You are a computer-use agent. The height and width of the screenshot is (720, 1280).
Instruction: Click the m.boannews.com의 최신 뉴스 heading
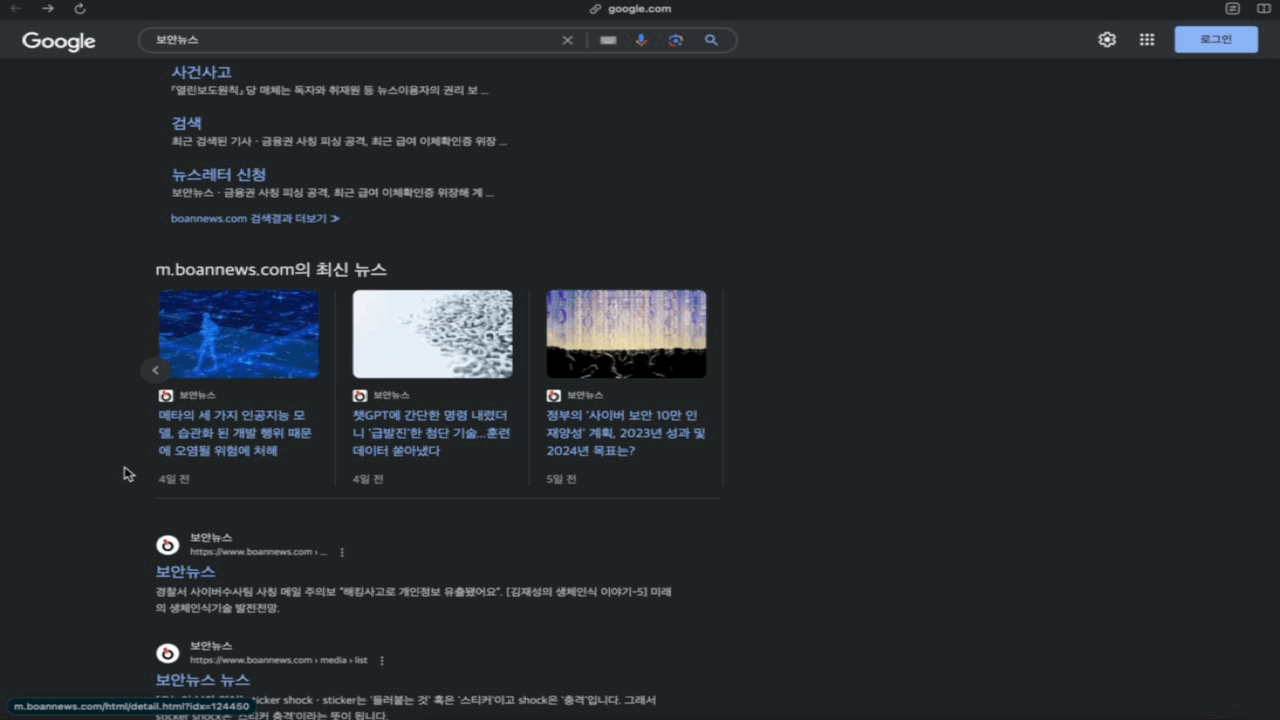click(x=271, y=270)
